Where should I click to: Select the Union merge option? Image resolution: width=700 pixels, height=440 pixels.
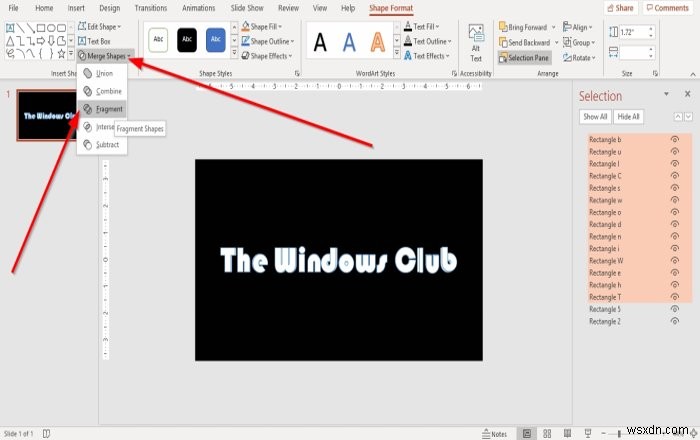pos(102,73)
